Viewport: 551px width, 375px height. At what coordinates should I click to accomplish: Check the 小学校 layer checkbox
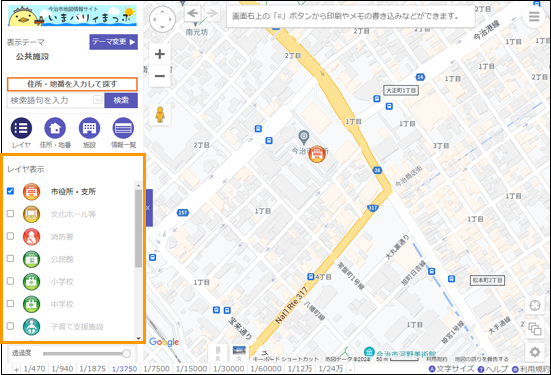point(11,281)
